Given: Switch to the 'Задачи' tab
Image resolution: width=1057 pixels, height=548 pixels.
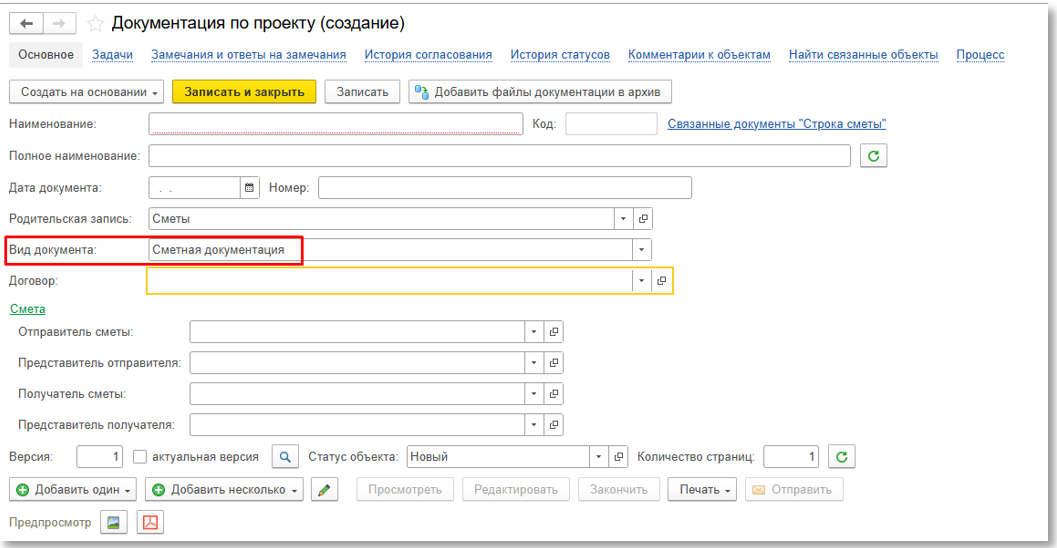Looking at the screenshot, I should point(112,55).
